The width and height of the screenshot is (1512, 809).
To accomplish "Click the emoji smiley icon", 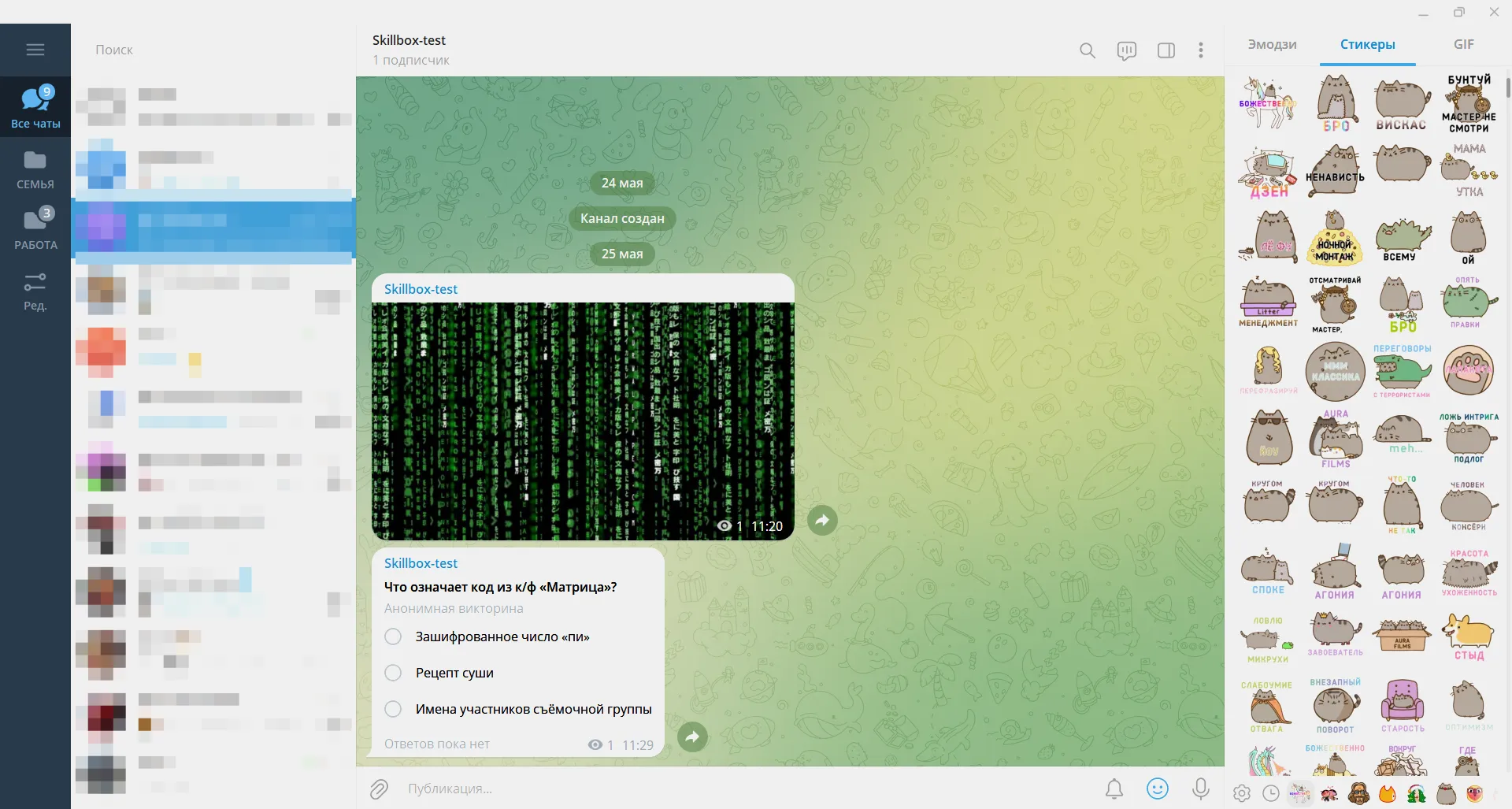I will click(x=1158, y=789).
